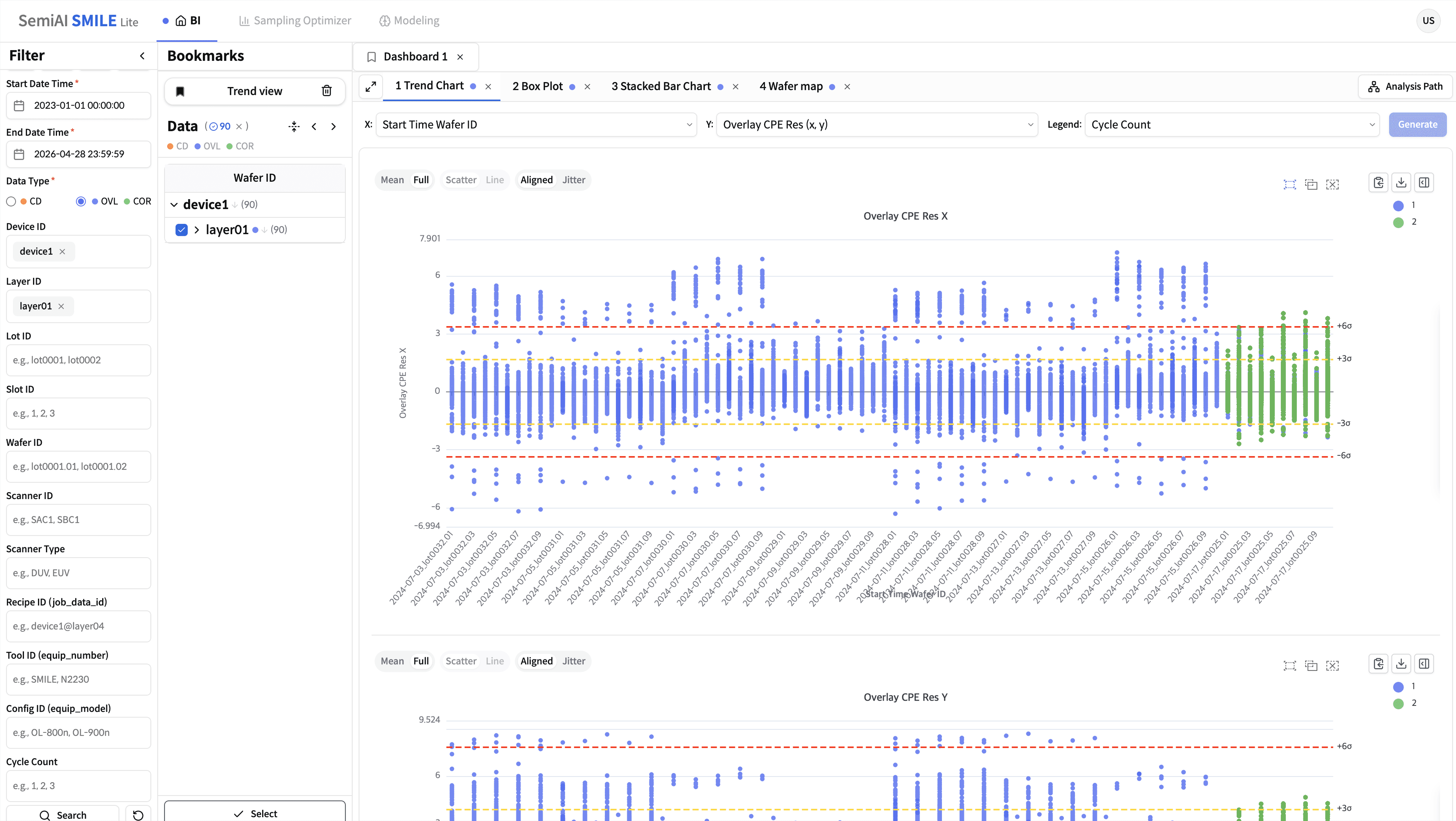1456x821 pixels.
Task: Click the multi-select icon on Res X chart
Action: point(1311,184)
